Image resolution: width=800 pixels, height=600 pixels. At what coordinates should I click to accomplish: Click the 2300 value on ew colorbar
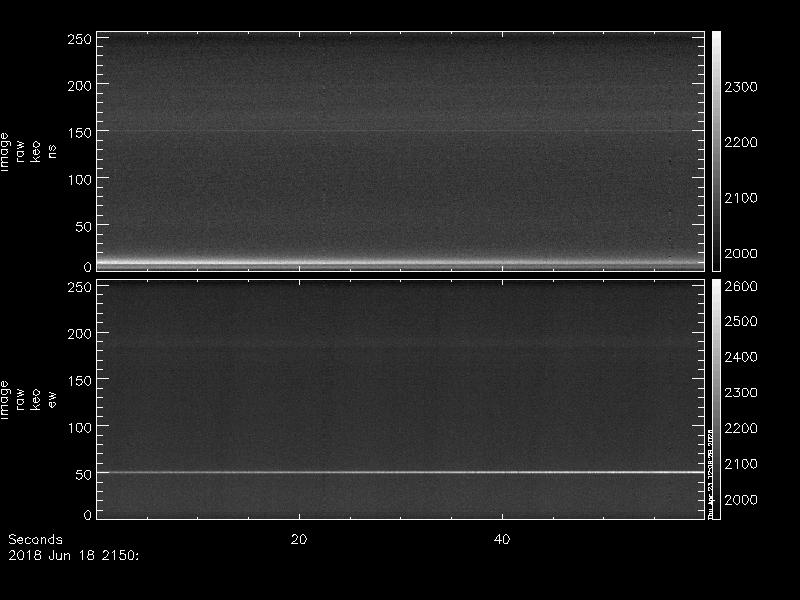coord(741,393)
